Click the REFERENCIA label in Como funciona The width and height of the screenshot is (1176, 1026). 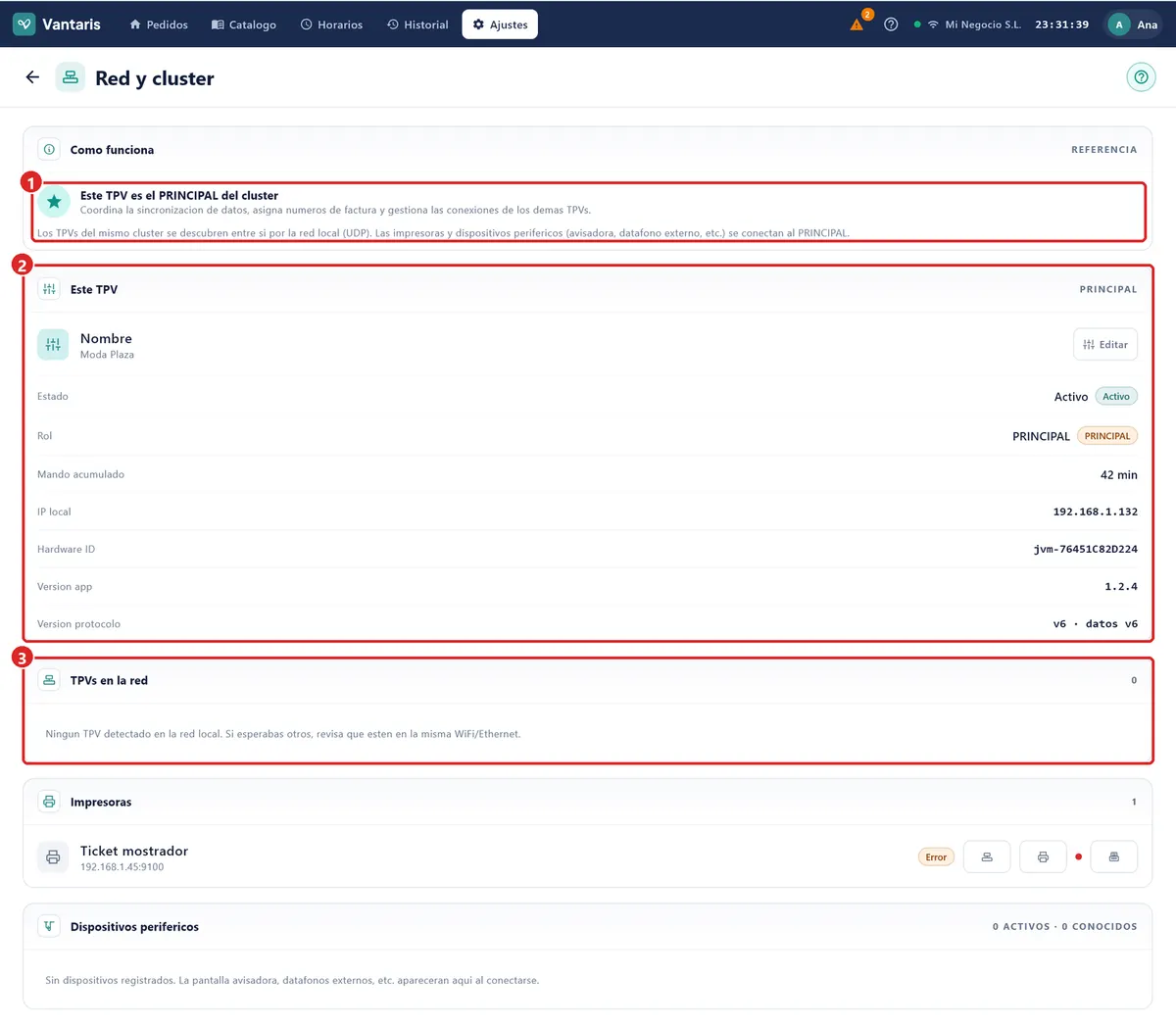pos(1104,150)
